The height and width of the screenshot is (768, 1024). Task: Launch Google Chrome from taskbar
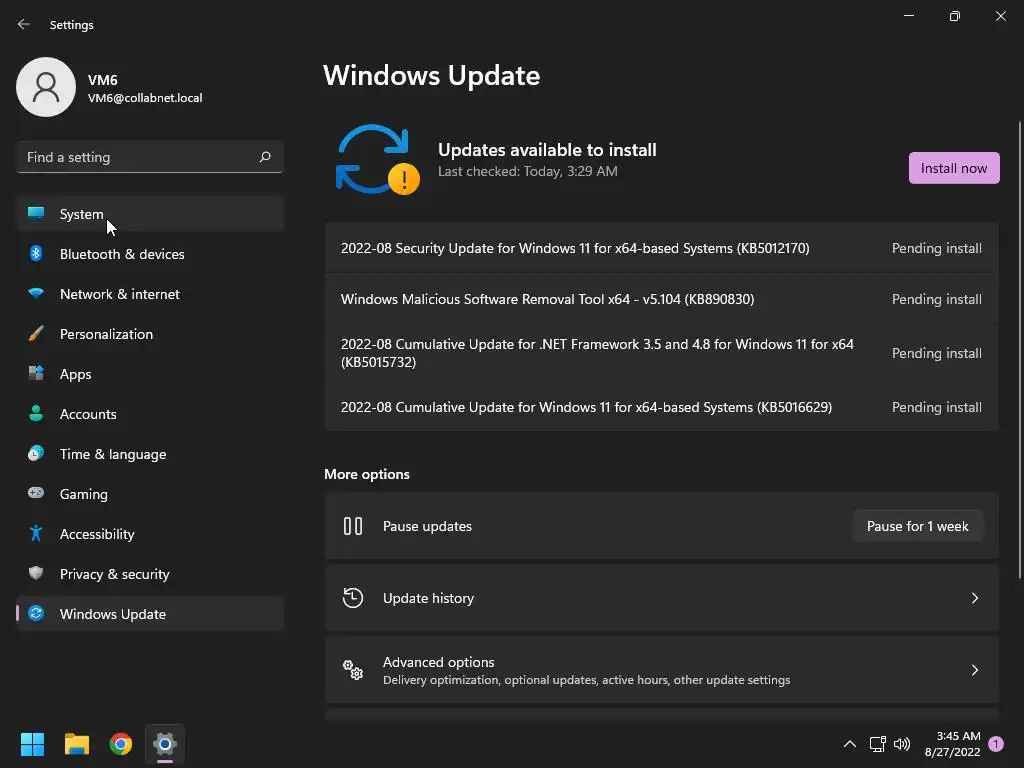click(x=121, y=744)
